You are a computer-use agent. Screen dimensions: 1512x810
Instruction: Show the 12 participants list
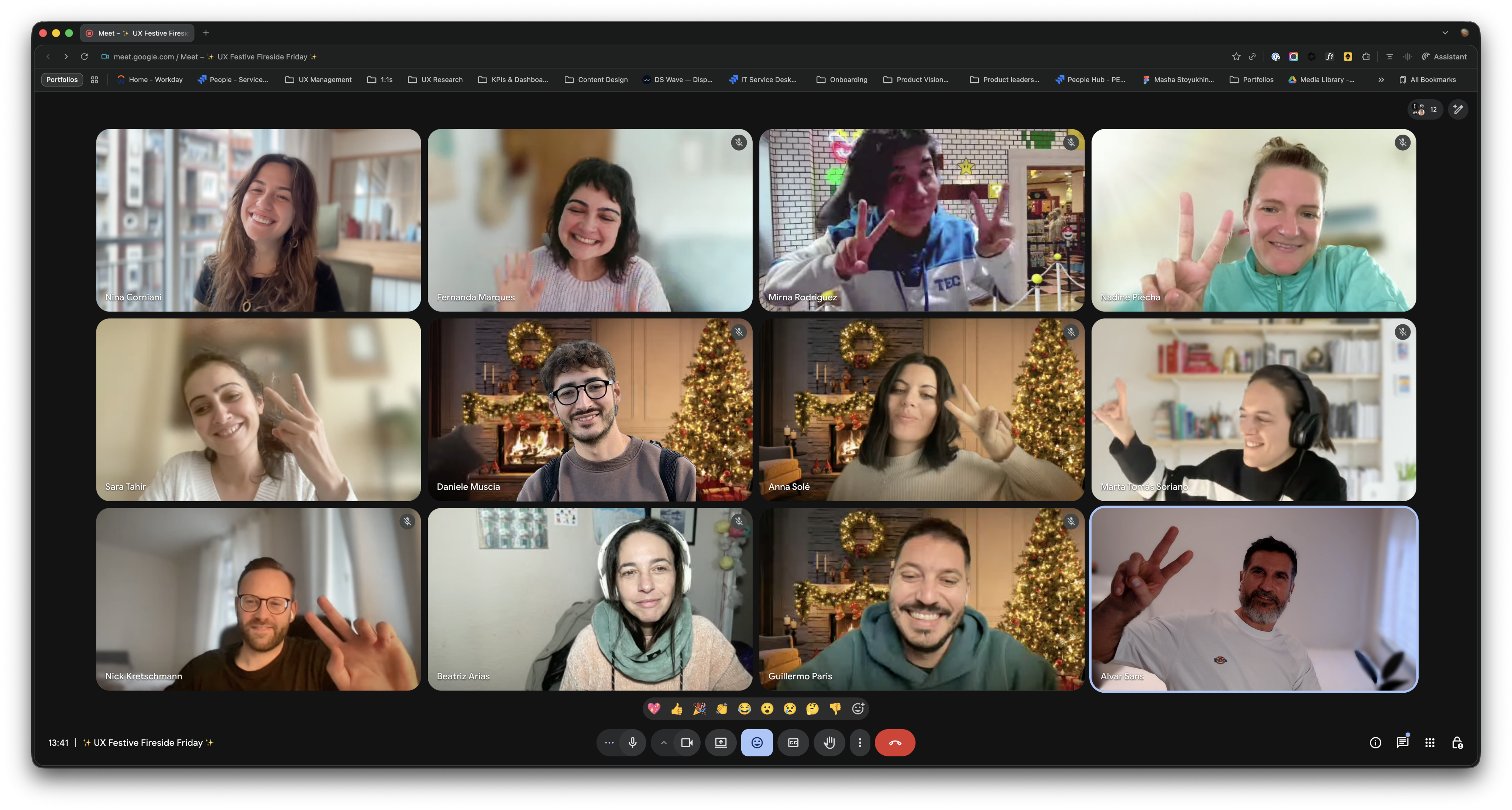1425,110
